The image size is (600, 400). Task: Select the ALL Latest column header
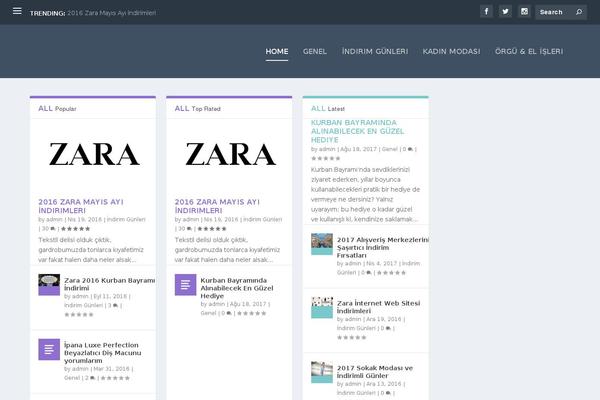(x=328, y=108)
